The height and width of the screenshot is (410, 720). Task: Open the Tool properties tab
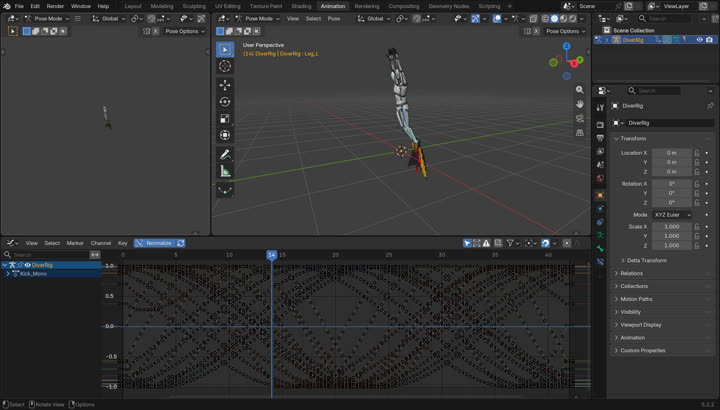pyautogui.click(x=600, y=107)
